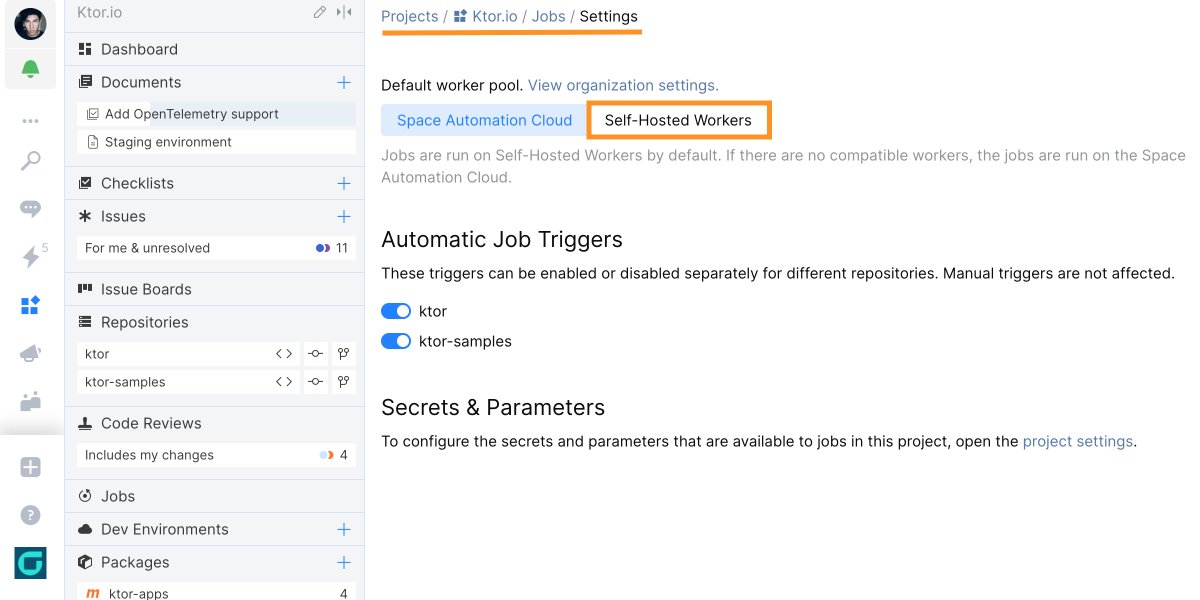
Task: Open 'Includes my changes' code reviews
Action: [x=216, y=455]
